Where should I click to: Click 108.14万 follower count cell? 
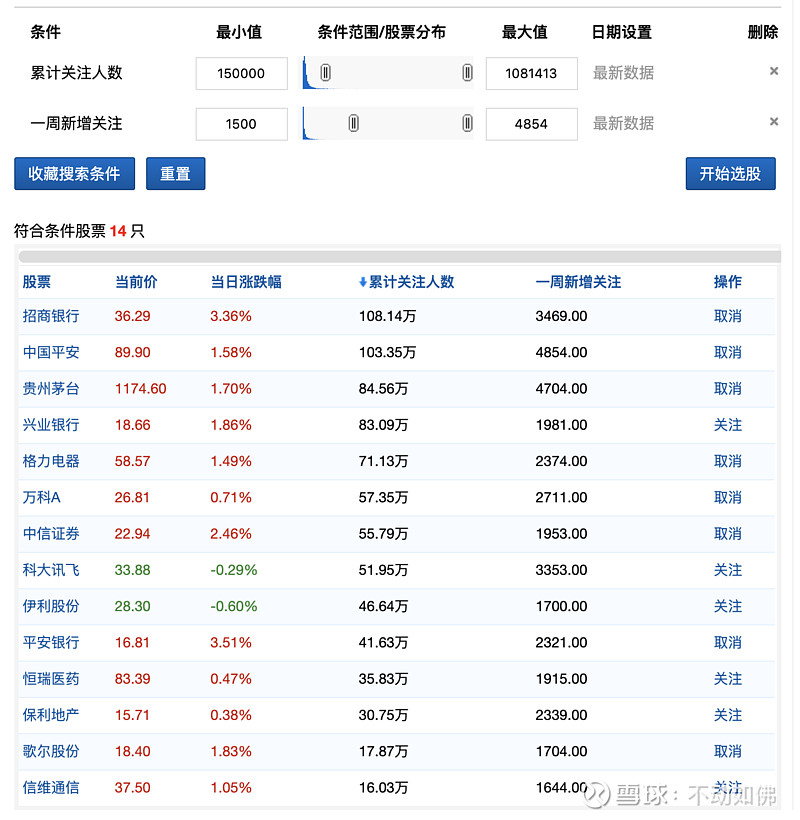(387, 316)
